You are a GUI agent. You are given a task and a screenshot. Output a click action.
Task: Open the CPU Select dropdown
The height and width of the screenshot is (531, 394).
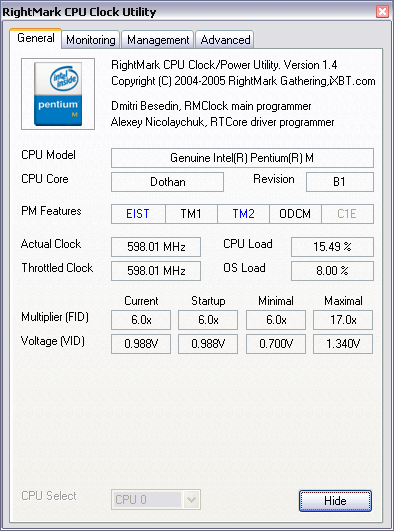pyautogui.click(x=156, y=500)
